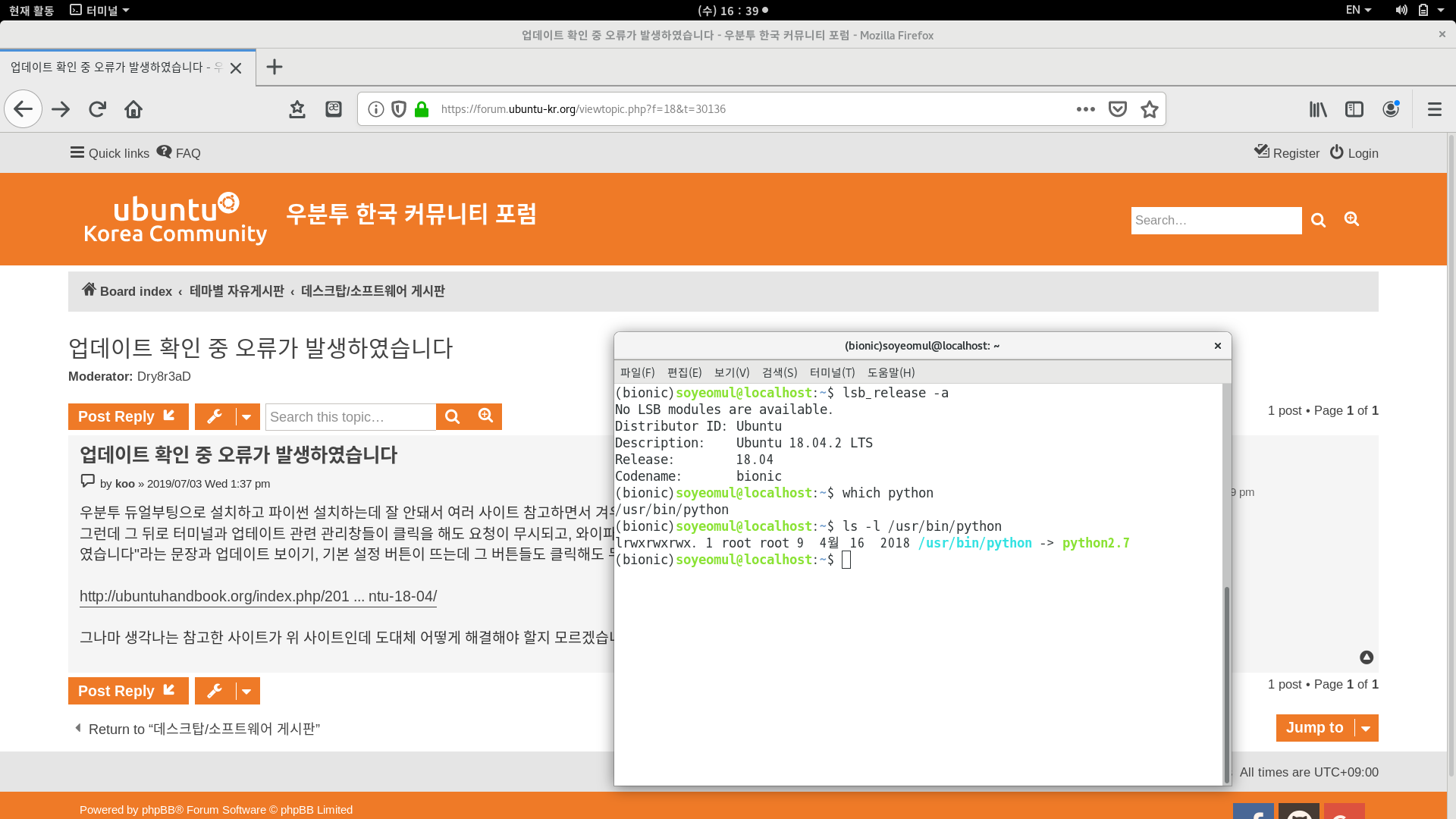Open advanced search in the forum header
The height and width of the screenshot is (819, 1456).
pos(1352,219)
